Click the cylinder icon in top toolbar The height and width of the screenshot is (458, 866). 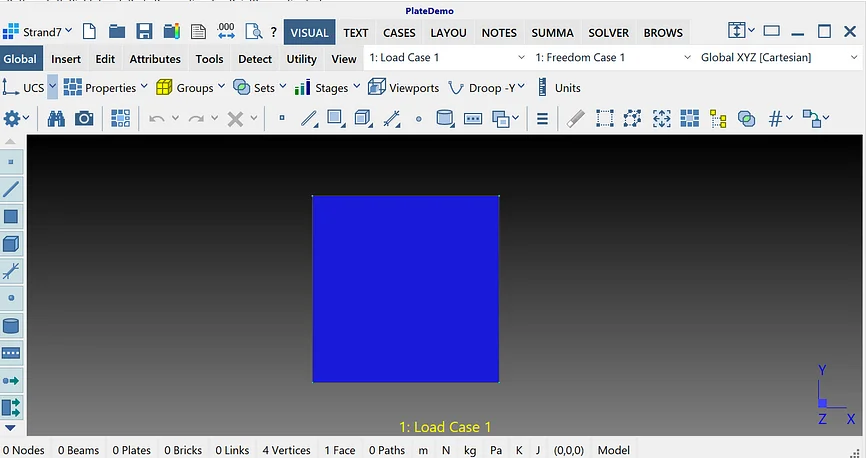tap(445, 118)
